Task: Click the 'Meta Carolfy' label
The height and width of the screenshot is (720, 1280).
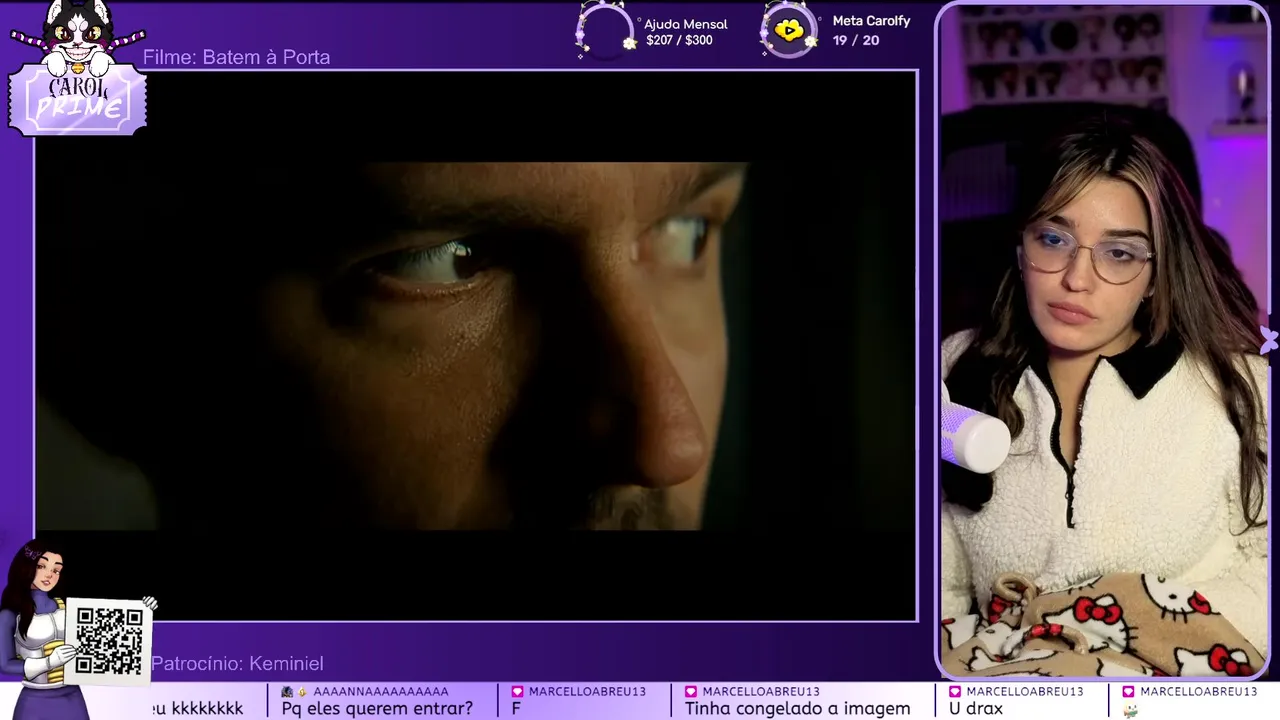Action: click(x=871, y=21)
